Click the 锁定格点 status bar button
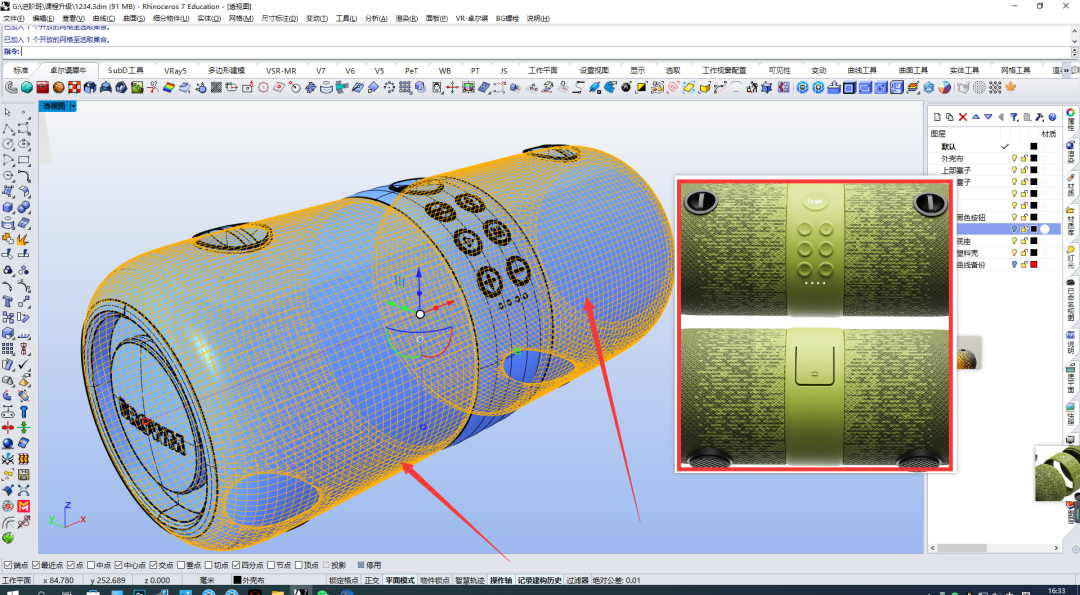 pyautogui.click(x=344, y=581)
